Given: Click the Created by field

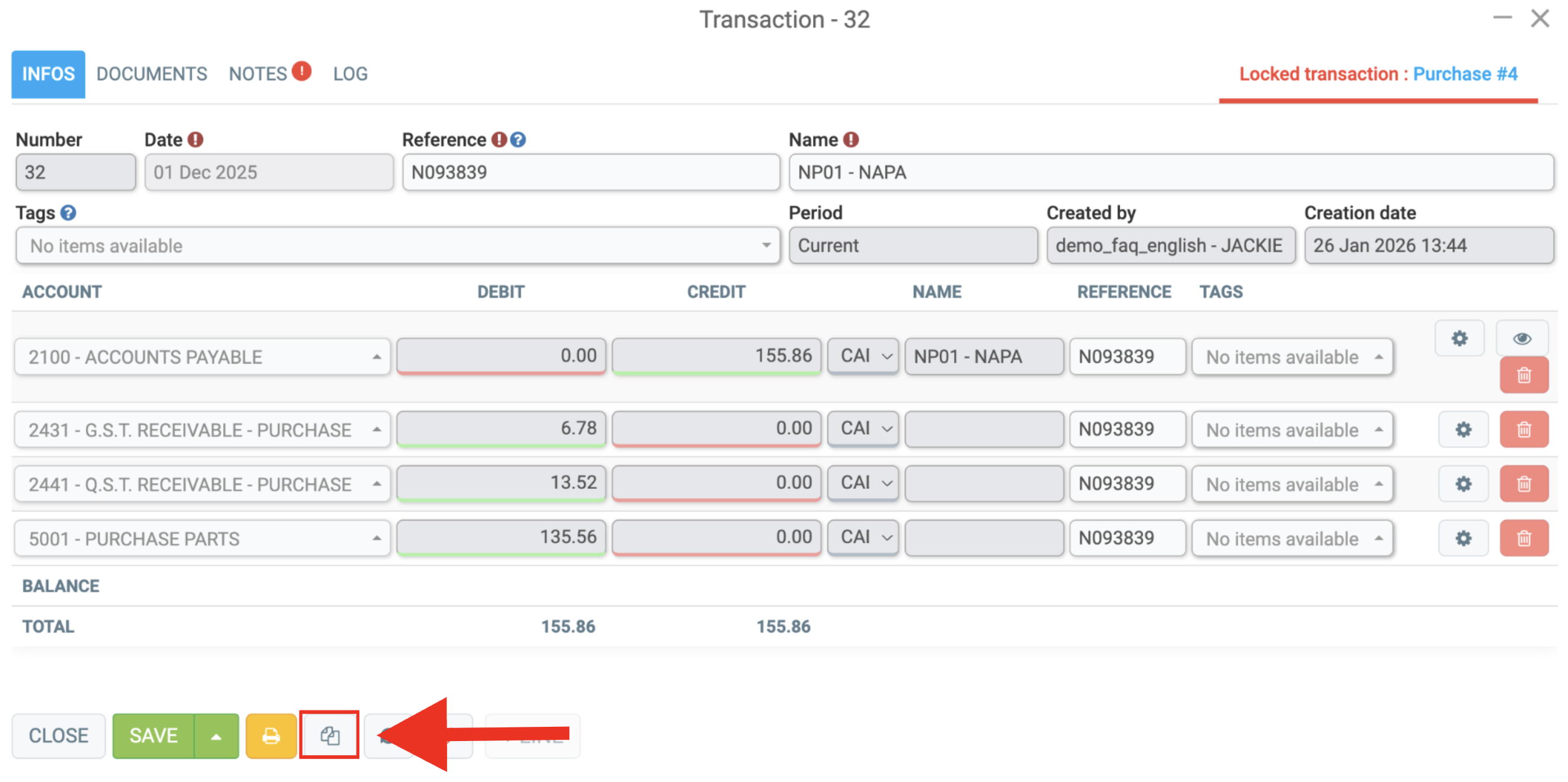Looking at the screenshot, I should coord(1171,246).
